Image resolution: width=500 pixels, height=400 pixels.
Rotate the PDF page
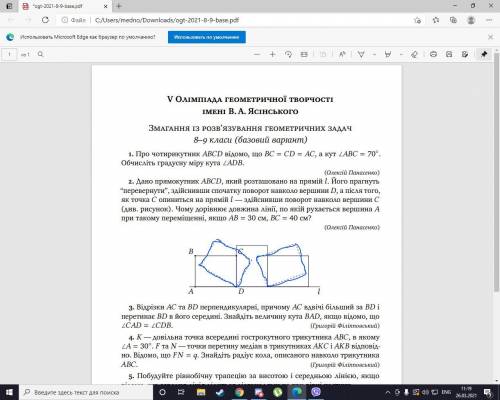pos(288,54)
